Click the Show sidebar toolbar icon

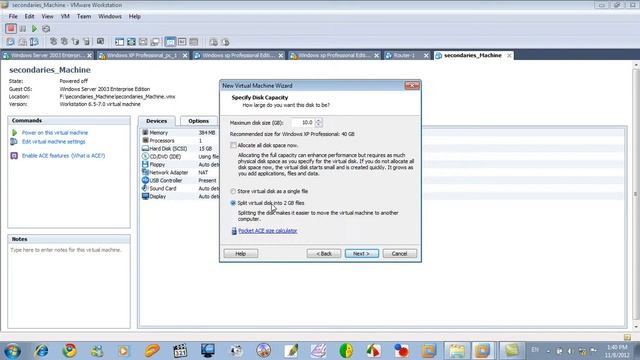119,42
